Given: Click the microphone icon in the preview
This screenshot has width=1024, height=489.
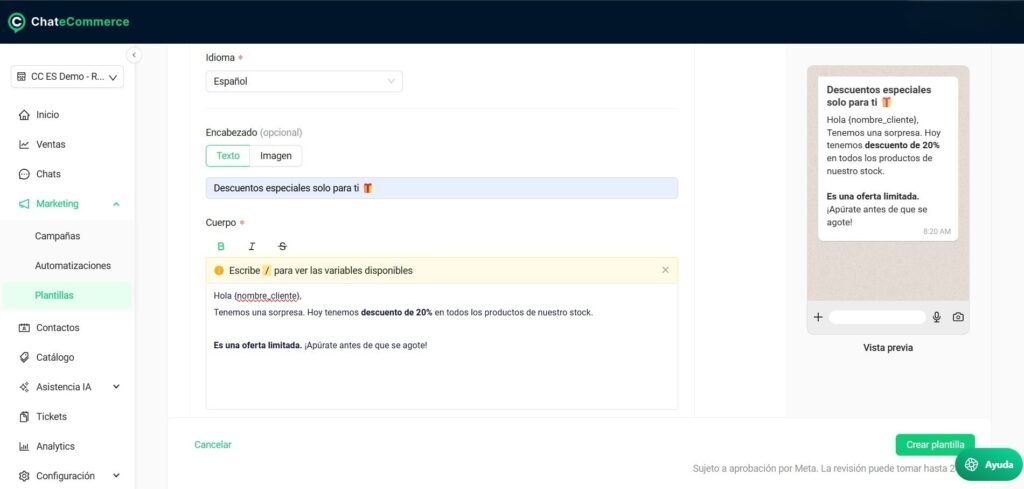Looking at the screenshot, I should (x=936, y=317).
